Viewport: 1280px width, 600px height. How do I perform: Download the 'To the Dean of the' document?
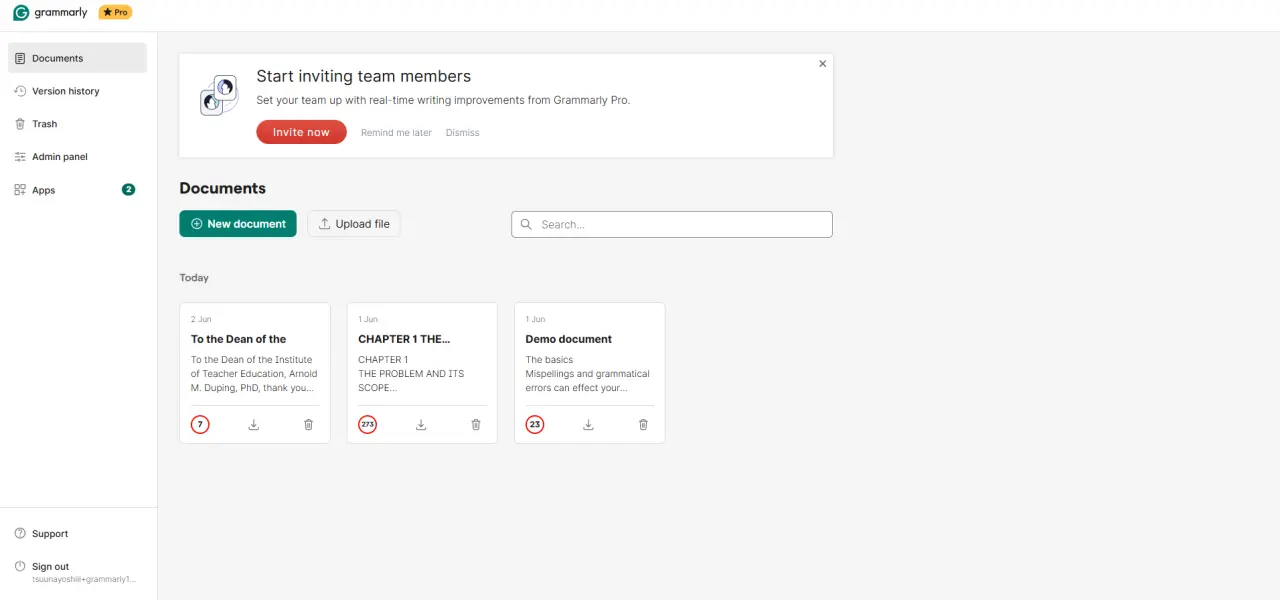254,425
